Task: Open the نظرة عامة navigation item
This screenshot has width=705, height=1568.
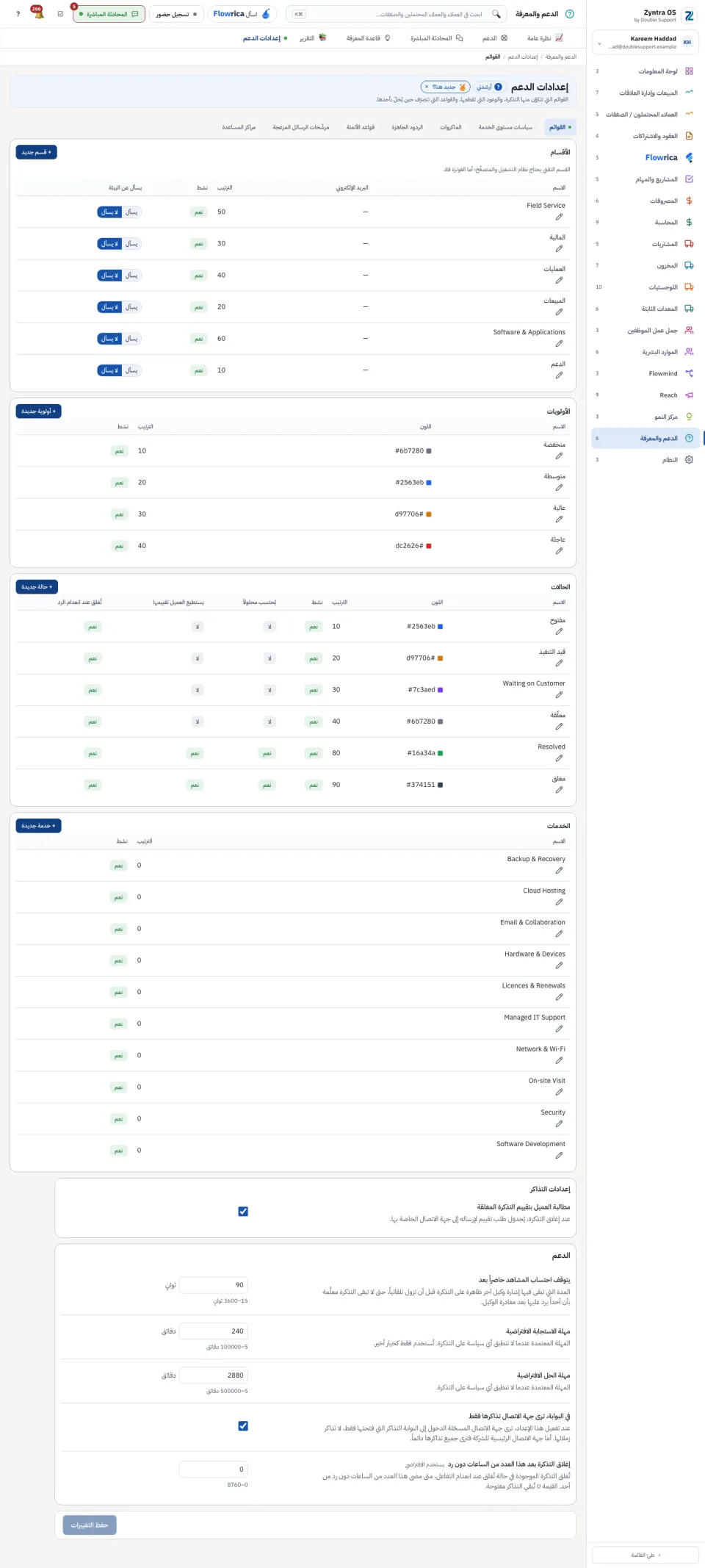Action: point(545,38)
